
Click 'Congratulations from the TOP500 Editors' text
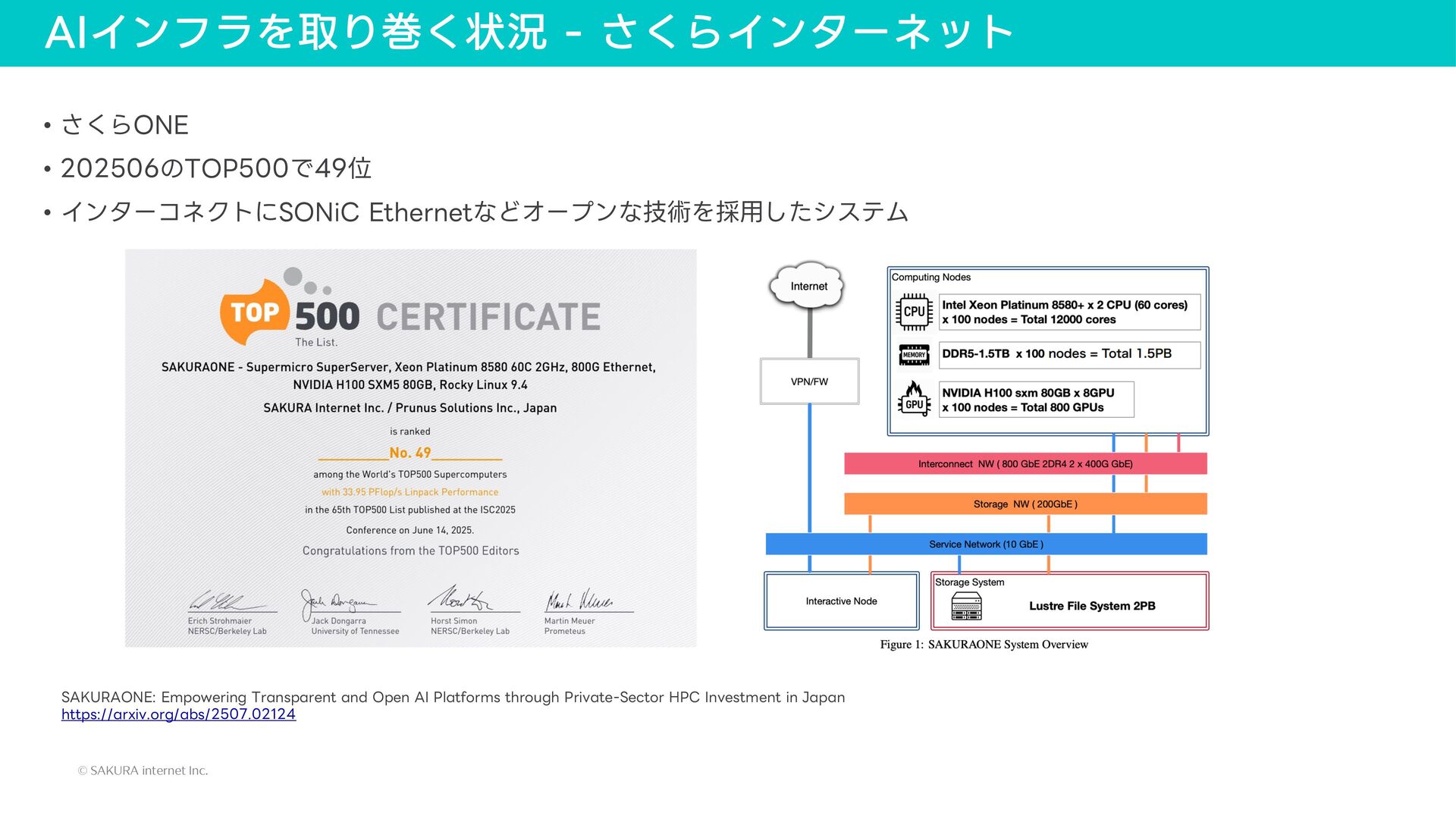410,551
